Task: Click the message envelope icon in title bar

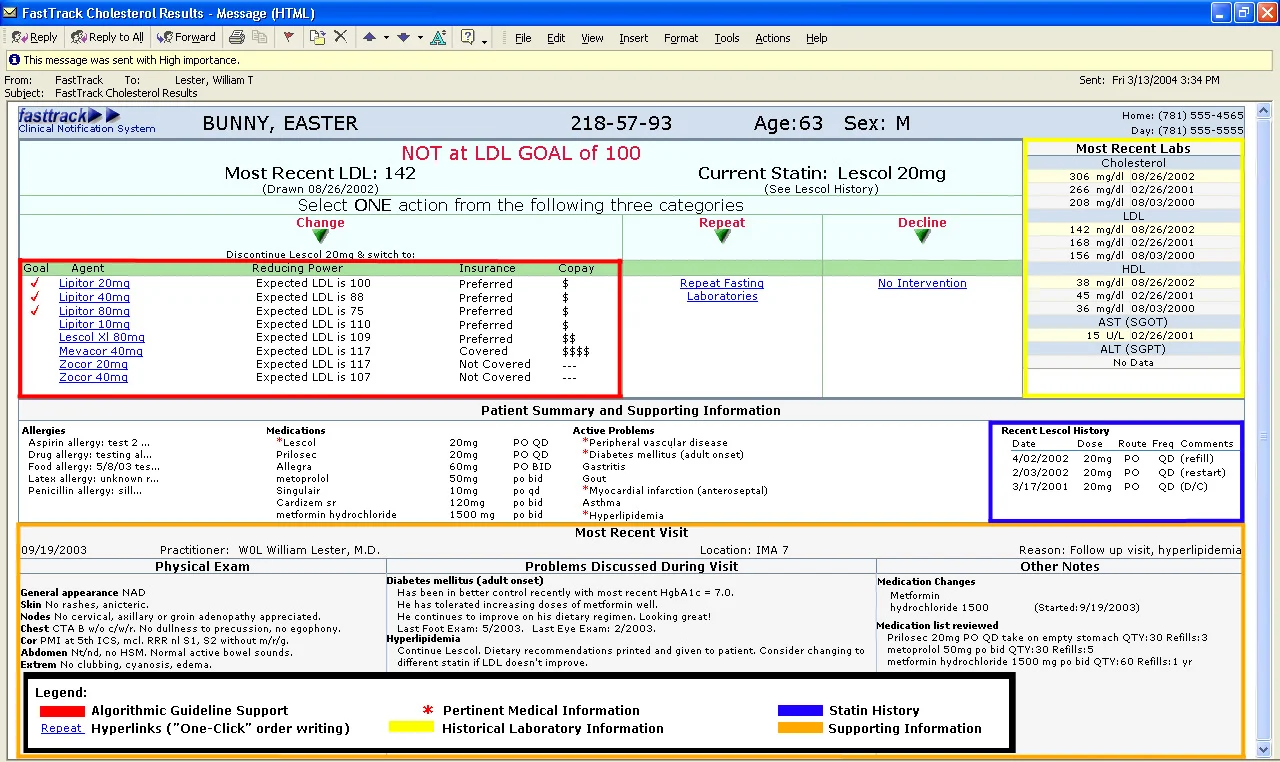Action: pyautogui.click(x=11, y=13)
